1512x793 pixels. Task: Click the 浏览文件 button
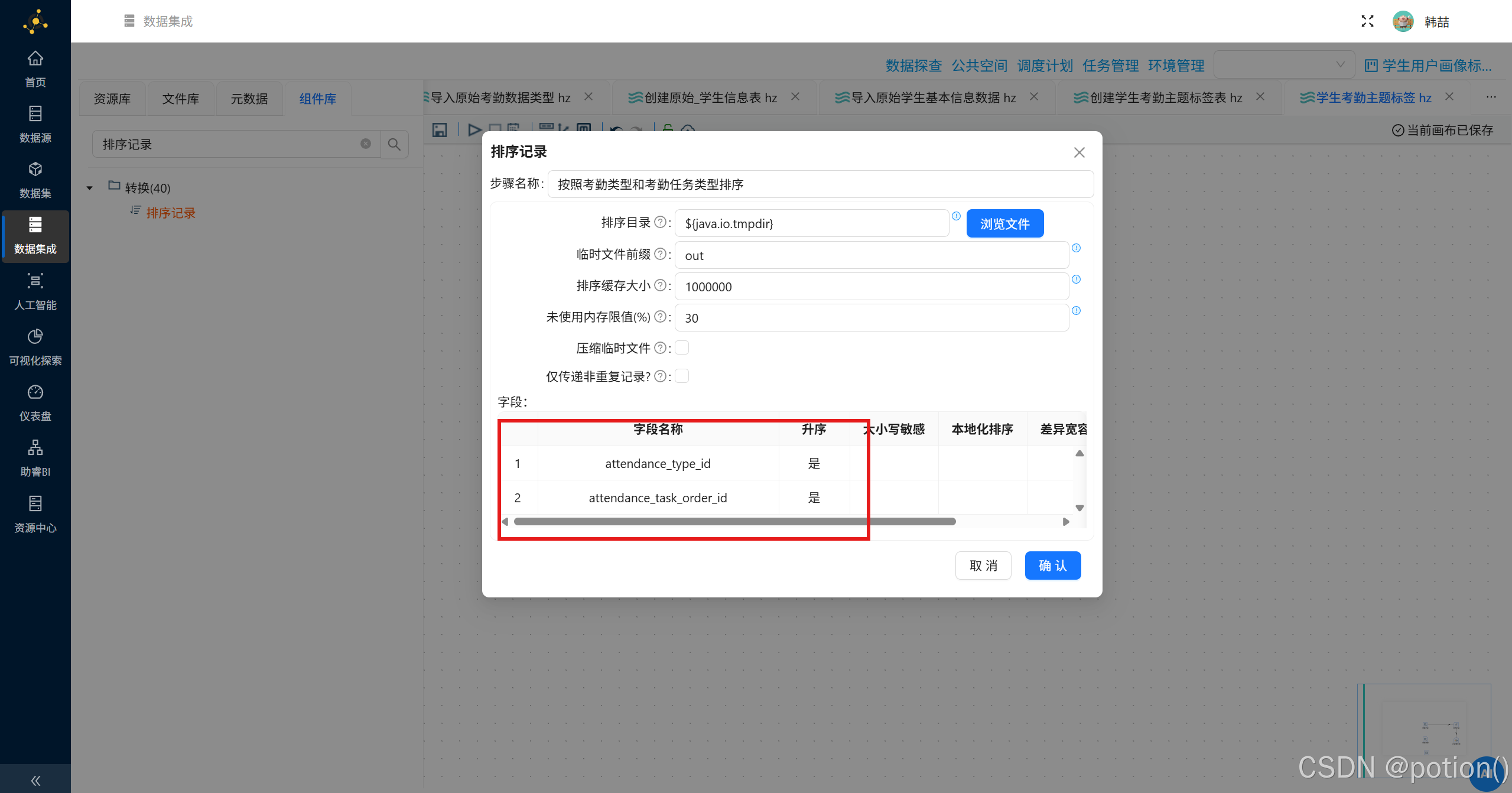pyautogui.click(x=1005, y=223)
